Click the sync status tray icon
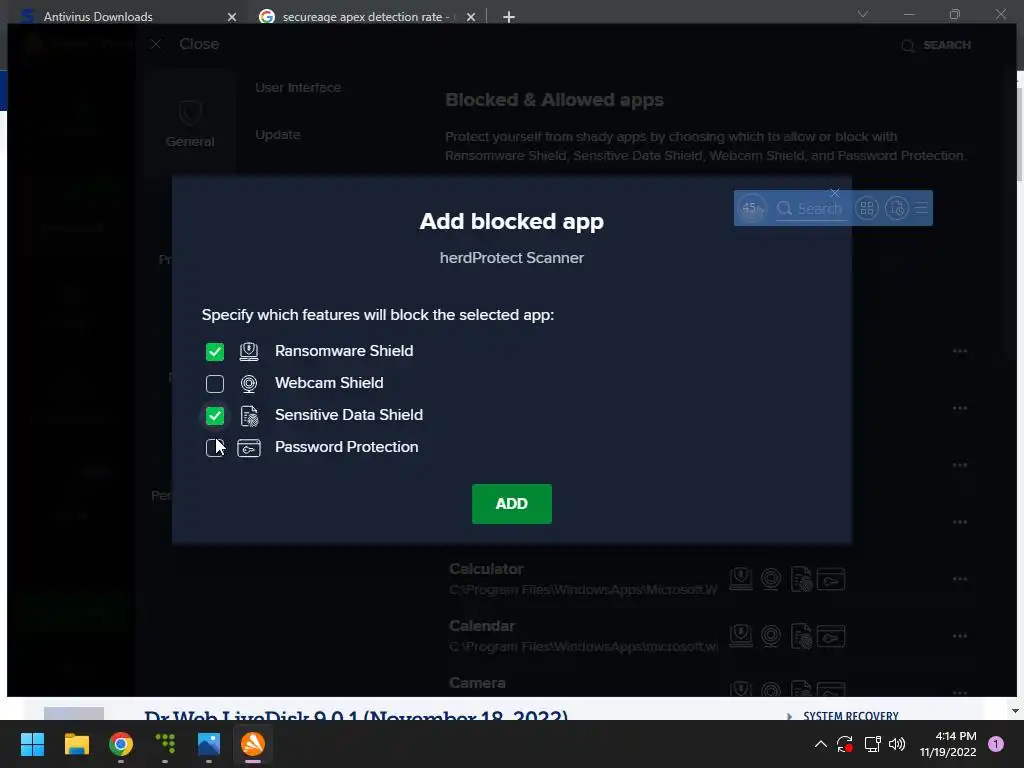The image size is (1024, 768). pyautogui.click(x=845, y=744)
